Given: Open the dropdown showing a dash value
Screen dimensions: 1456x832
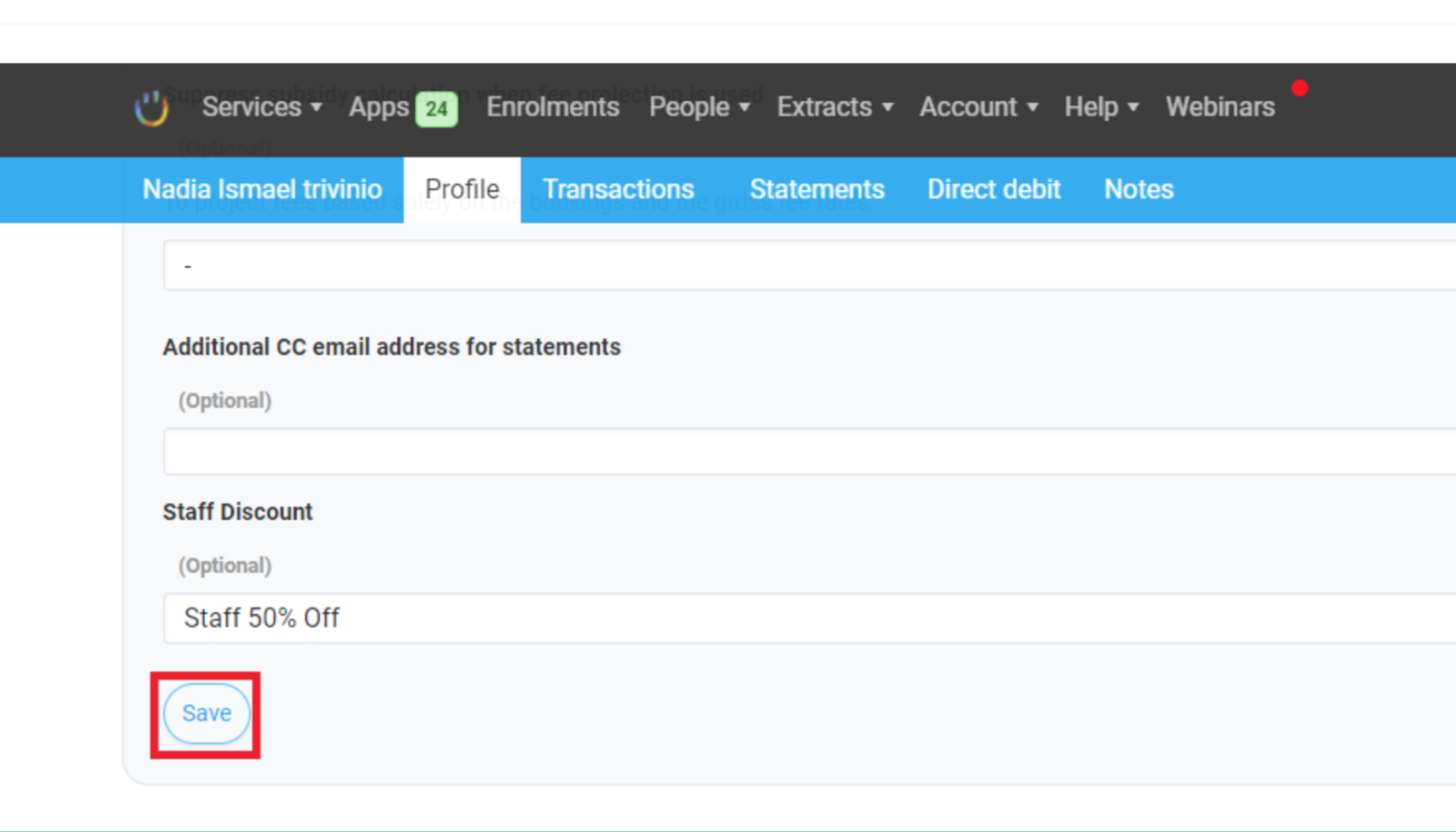Looking at the screenshot, I should 810,265.
